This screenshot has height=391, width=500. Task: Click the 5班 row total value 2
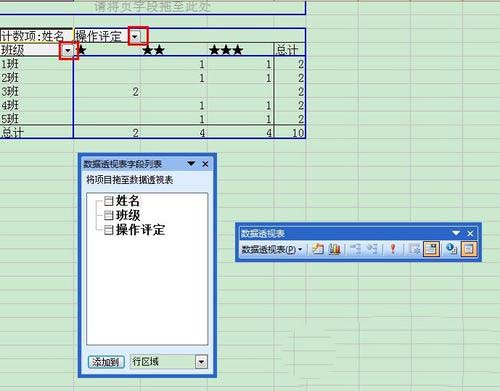[301, 119]
